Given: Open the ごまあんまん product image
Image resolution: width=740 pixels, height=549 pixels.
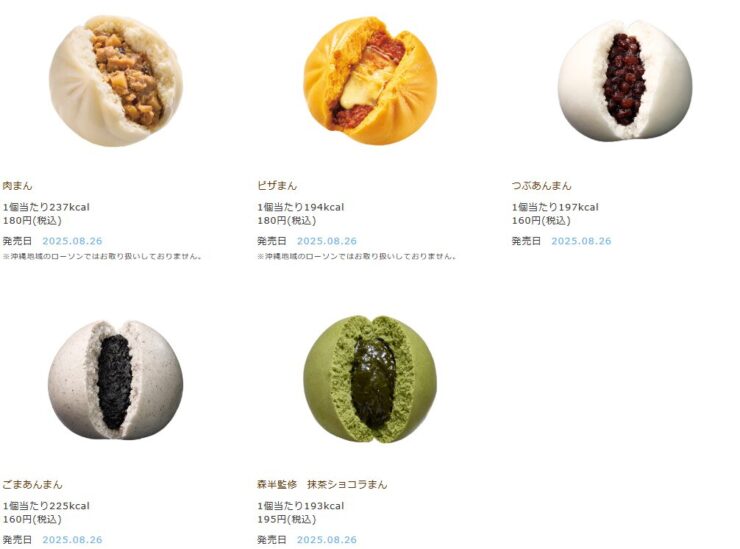Looking at the screenshot, I should click(x=116, y=380).
